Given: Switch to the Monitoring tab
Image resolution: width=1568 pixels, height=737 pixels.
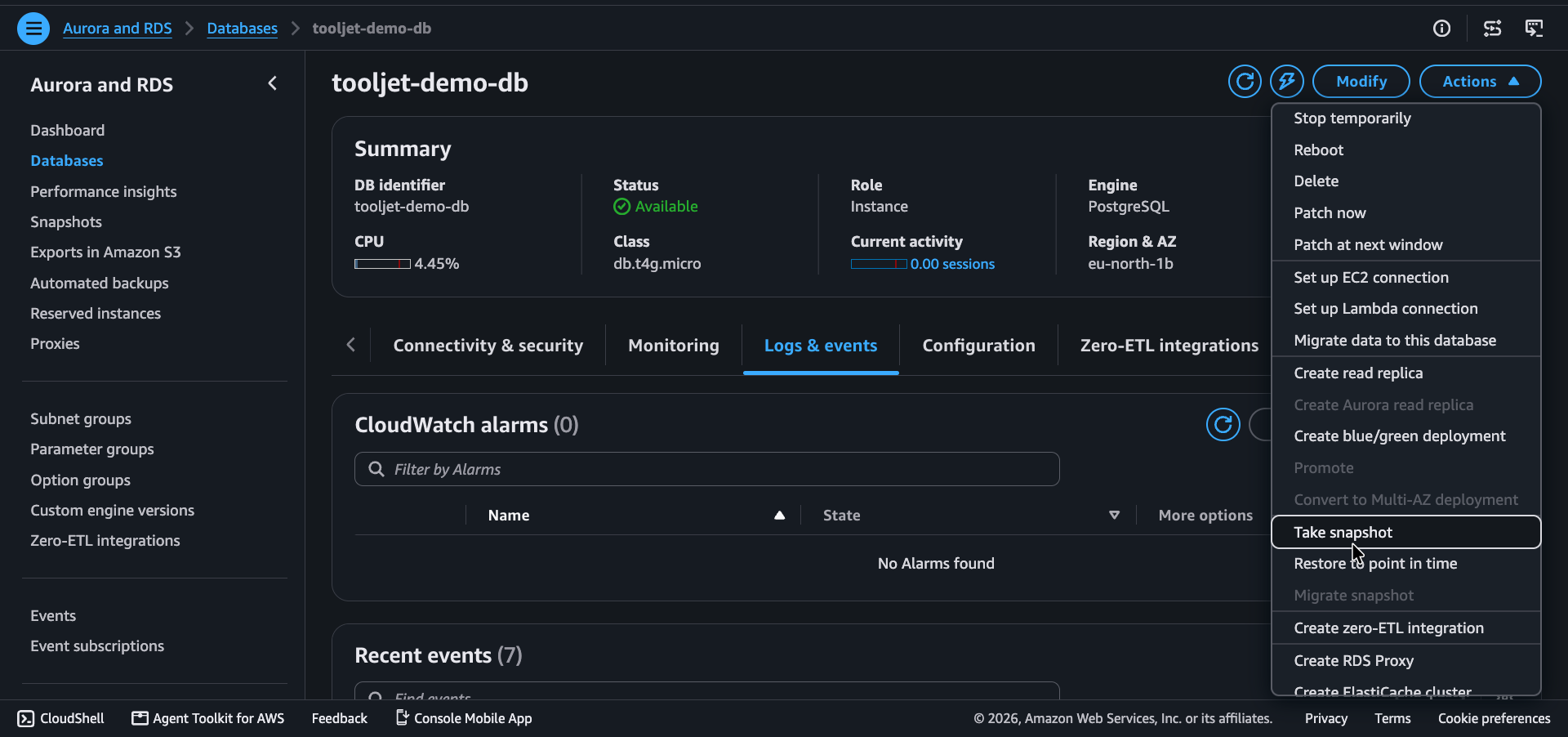Looking at the screenshot, I should 674,346.
